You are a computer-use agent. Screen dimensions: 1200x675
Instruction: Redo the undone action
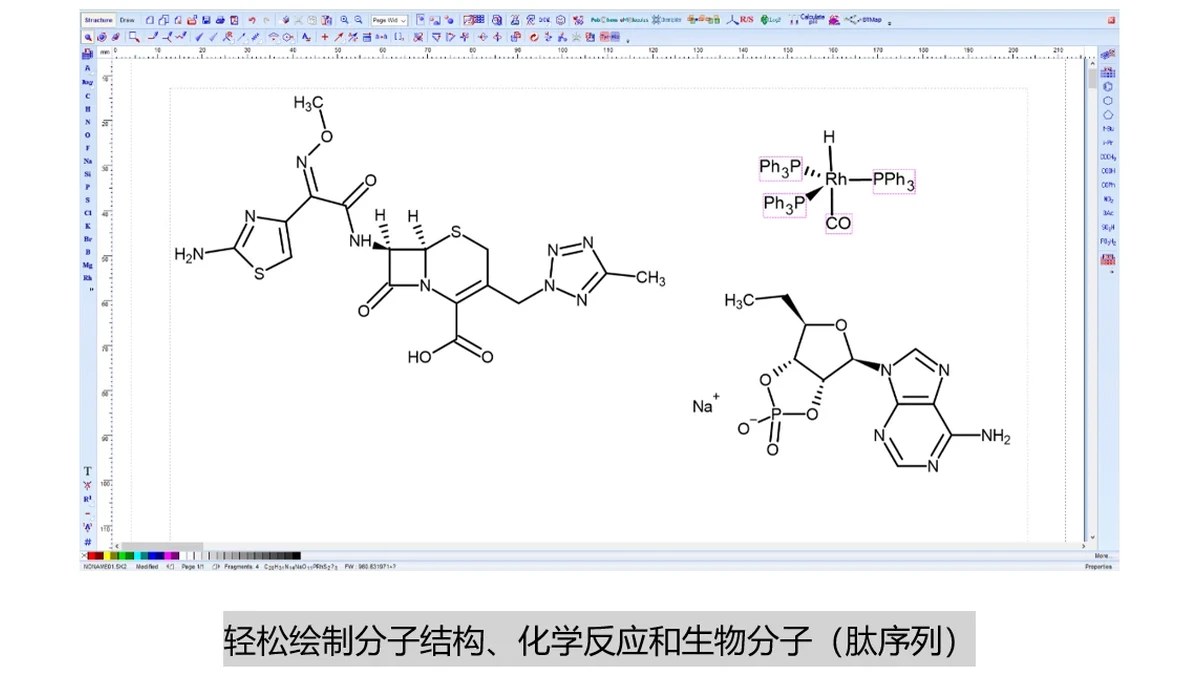(x=266, y=20)
